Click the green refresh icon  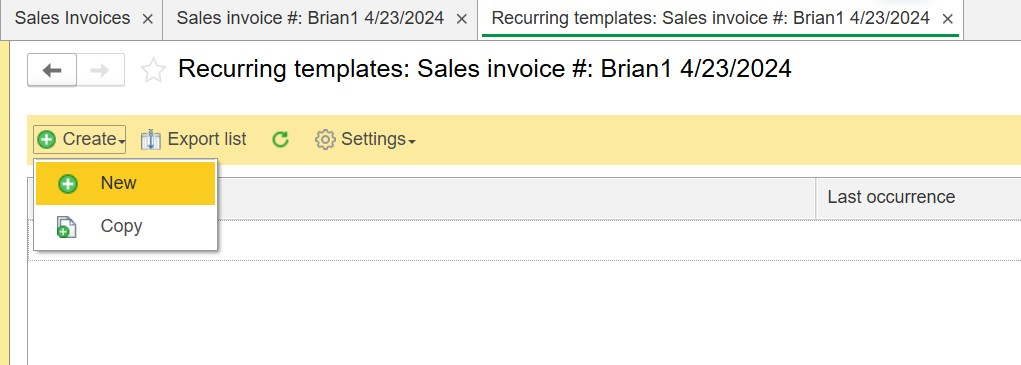(x=280, y=139)
